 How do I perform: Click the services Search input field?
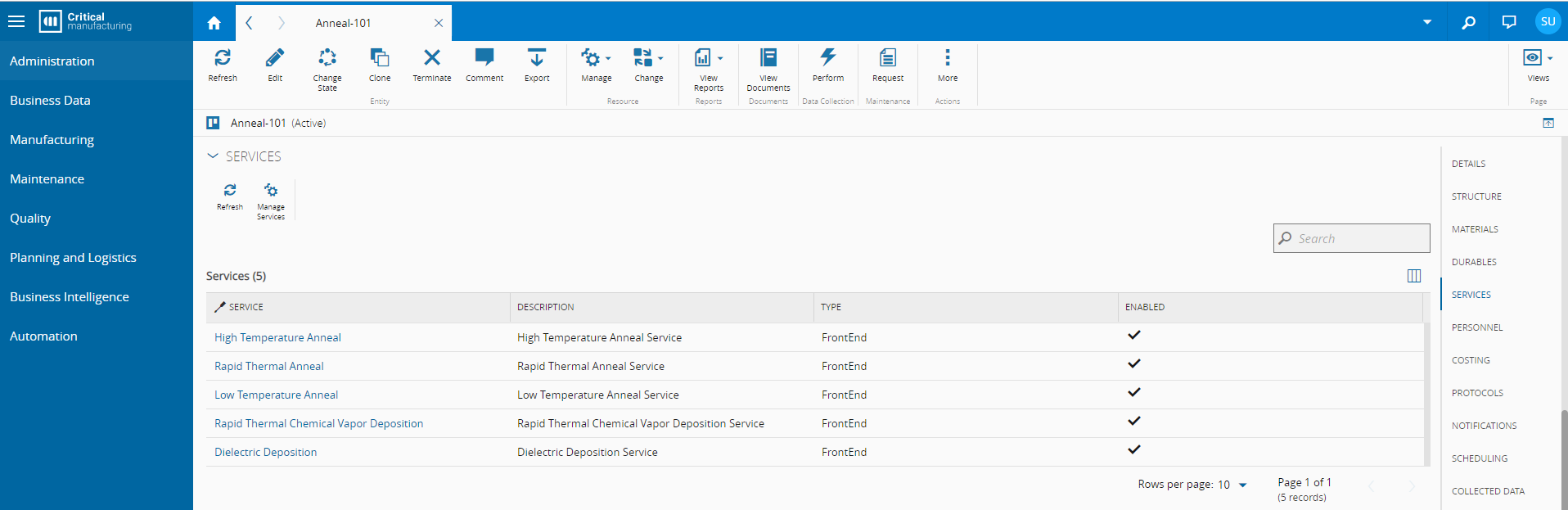(x=1358, y=239)
